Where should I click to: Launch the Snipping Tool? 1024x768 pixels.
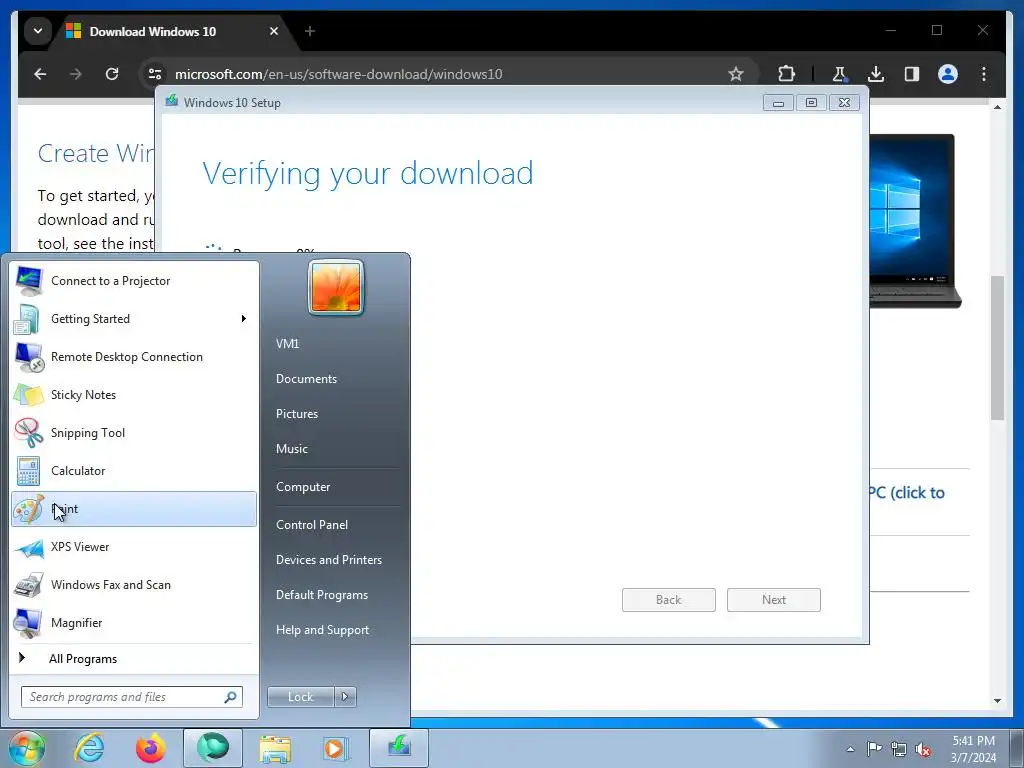tap(134, 432)
